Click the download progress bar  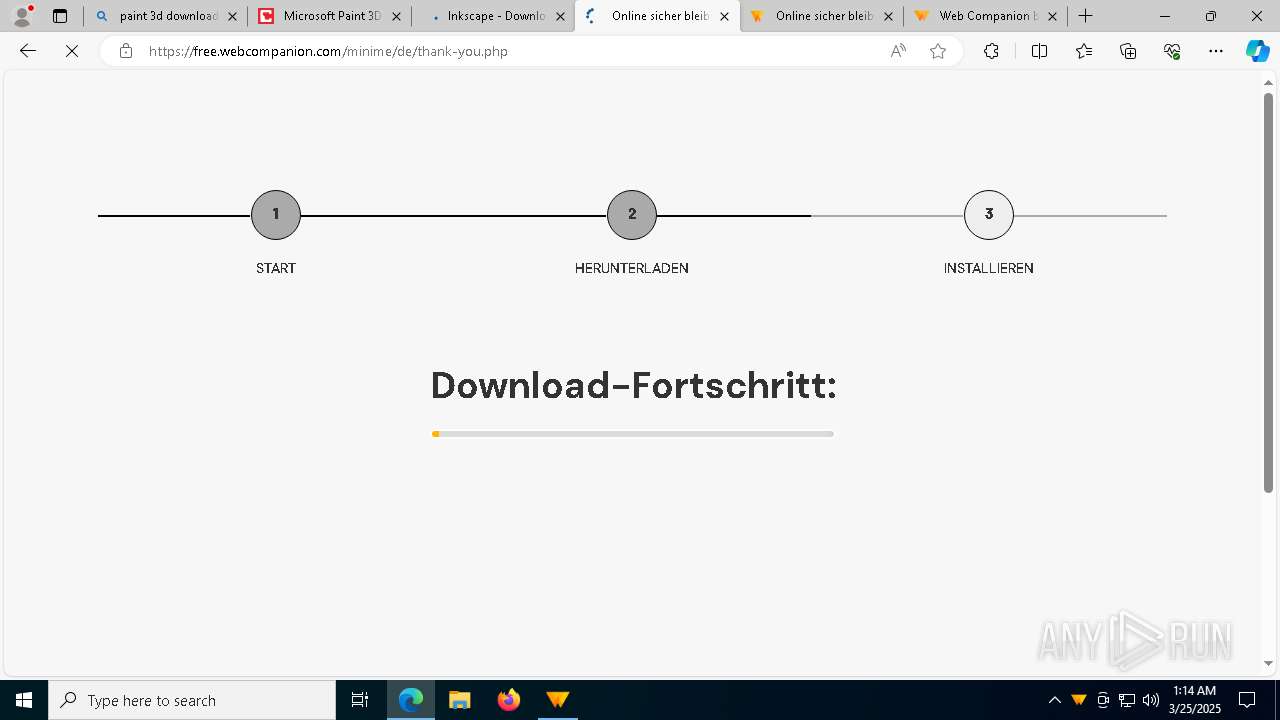pyautogui.click(x=633, y=434)
